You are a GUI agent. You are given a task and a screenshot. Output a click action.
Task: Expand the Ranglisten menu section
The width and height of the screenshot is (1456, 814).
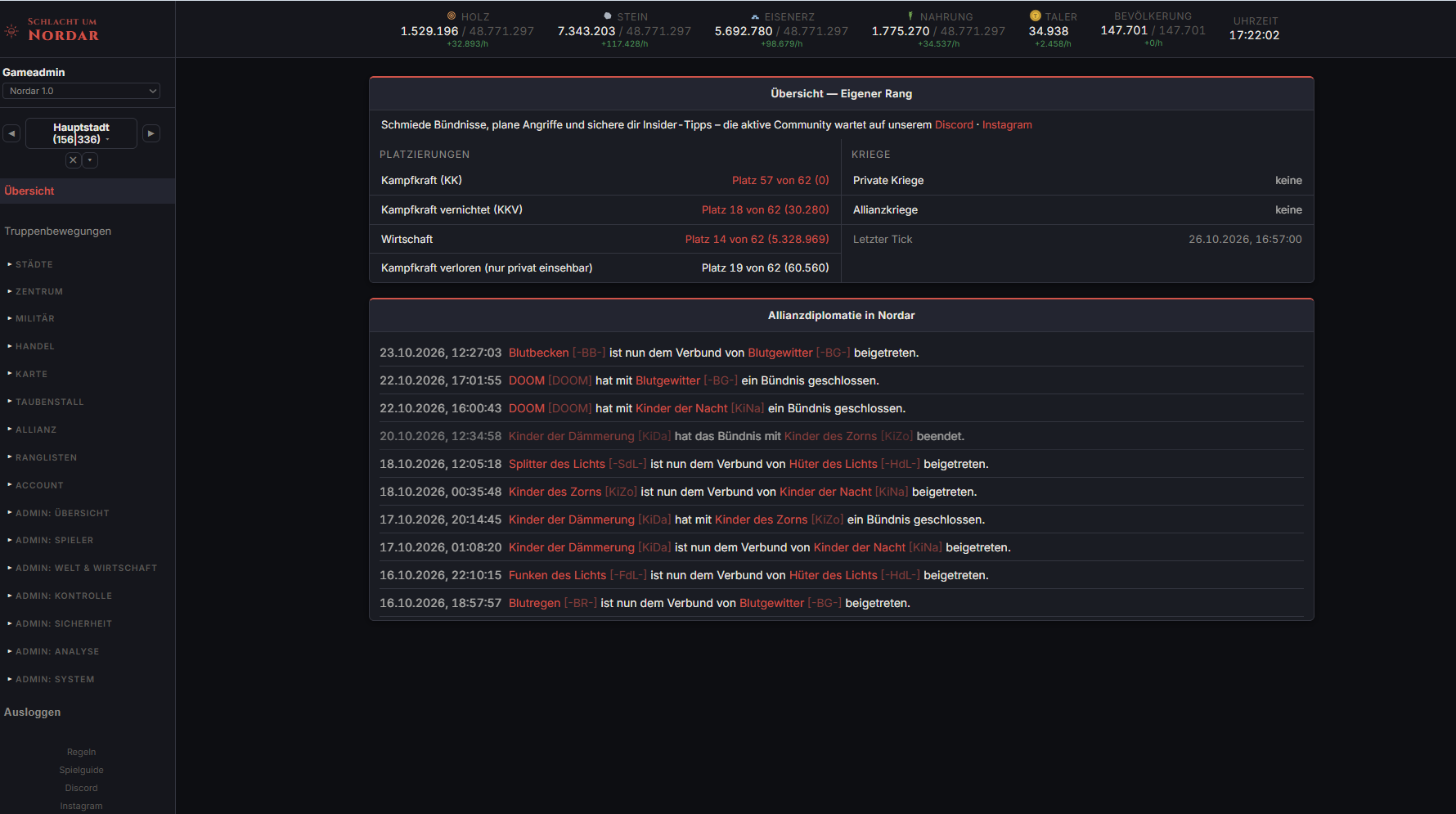(43, 457)
